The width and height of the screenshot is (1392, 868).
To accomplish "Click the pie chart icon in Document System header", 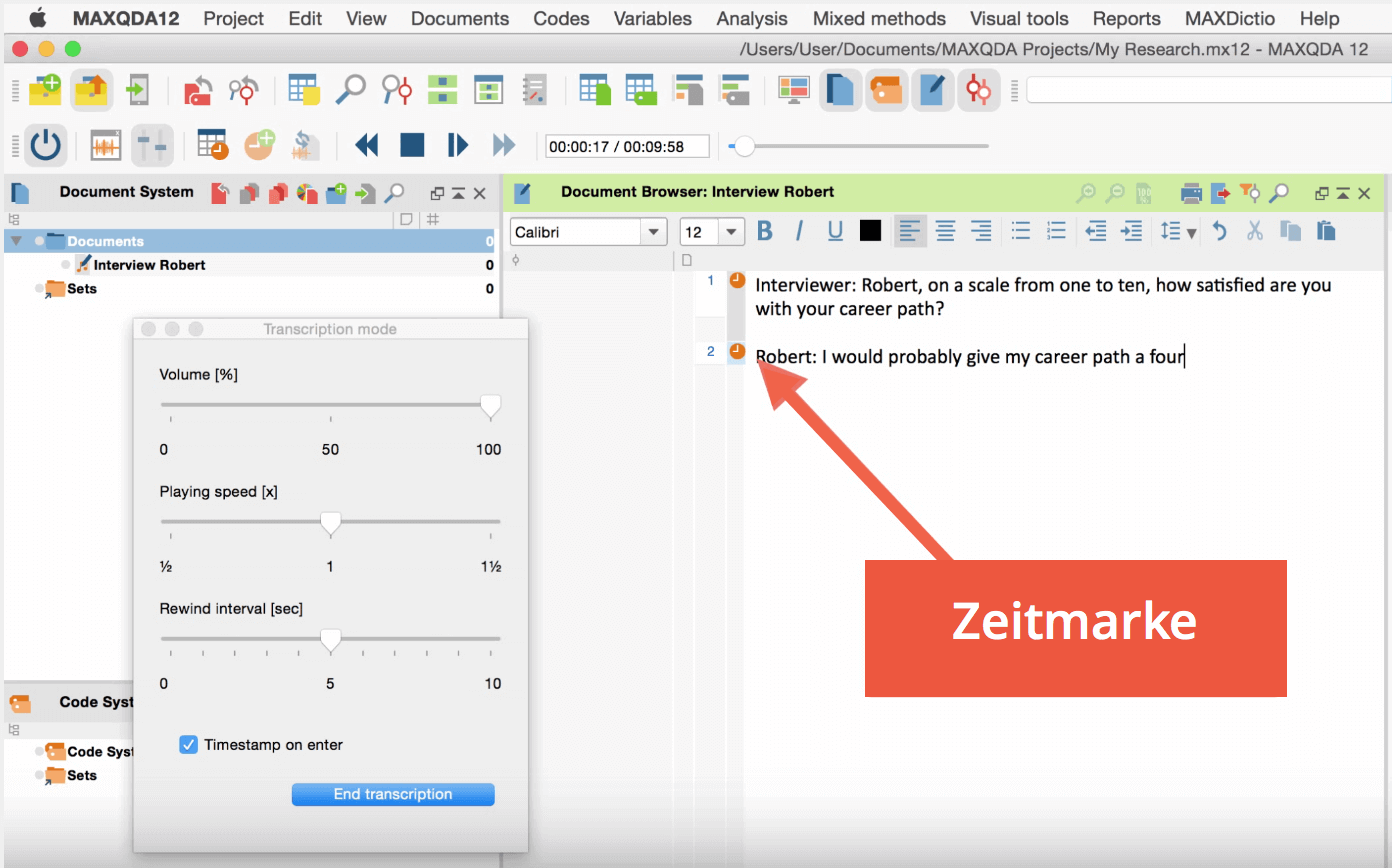I will point(308,193).
